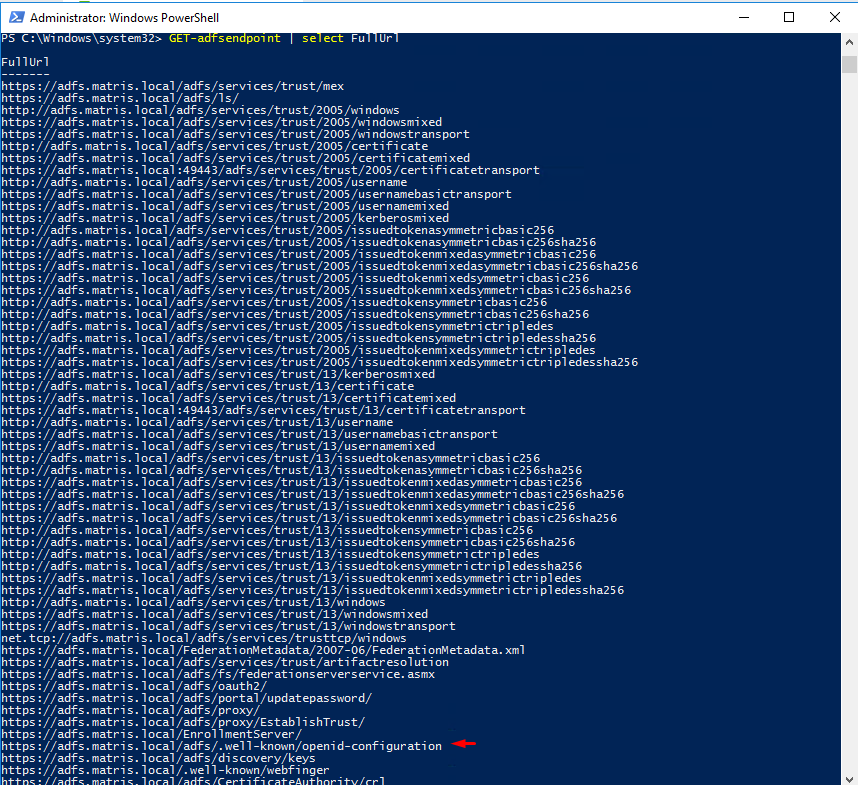Click the openid-configuration URL line
Screen dimensions: 858x785
pyautogui.click(x=221, y=746)
